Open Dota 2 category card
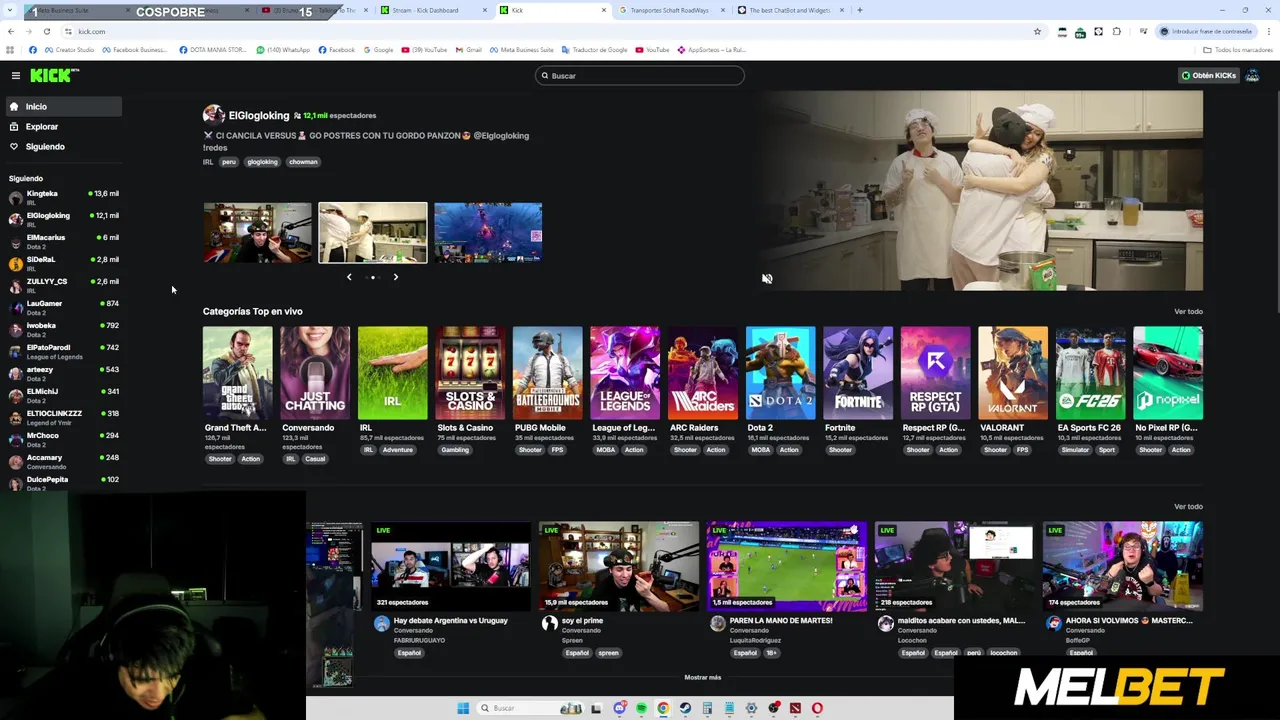Image resolution: width=1280 pixels, height=720 pixels. click(x=780, y=373)
